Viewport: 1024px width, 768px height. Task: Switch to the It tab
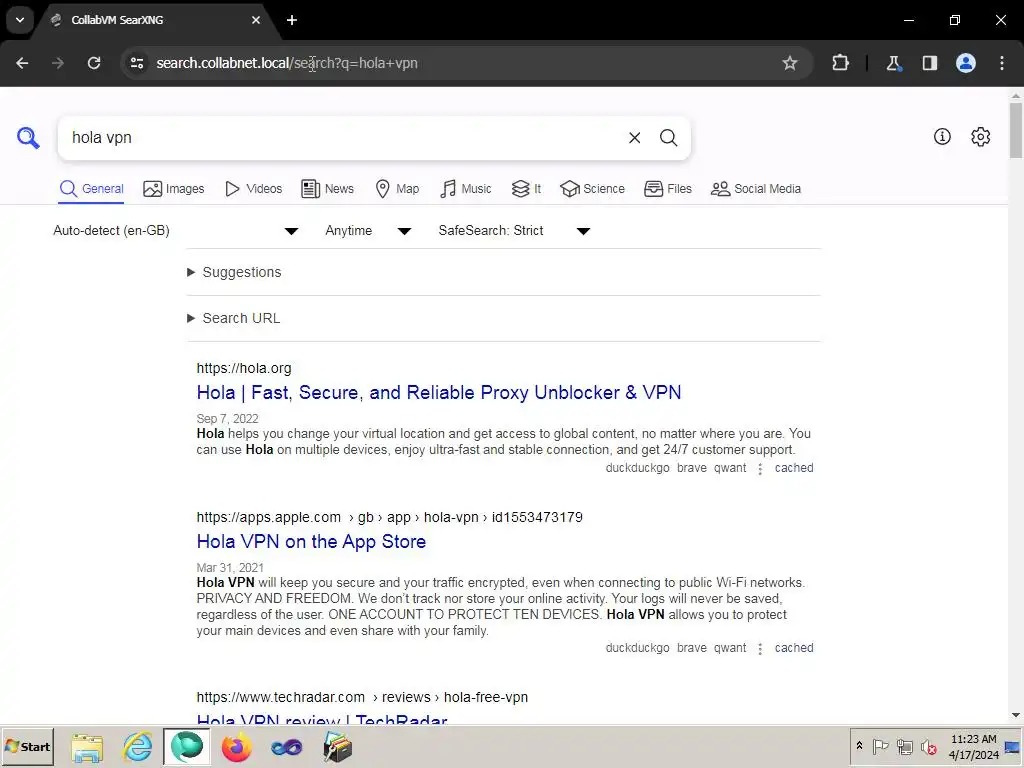coord(526,189)
